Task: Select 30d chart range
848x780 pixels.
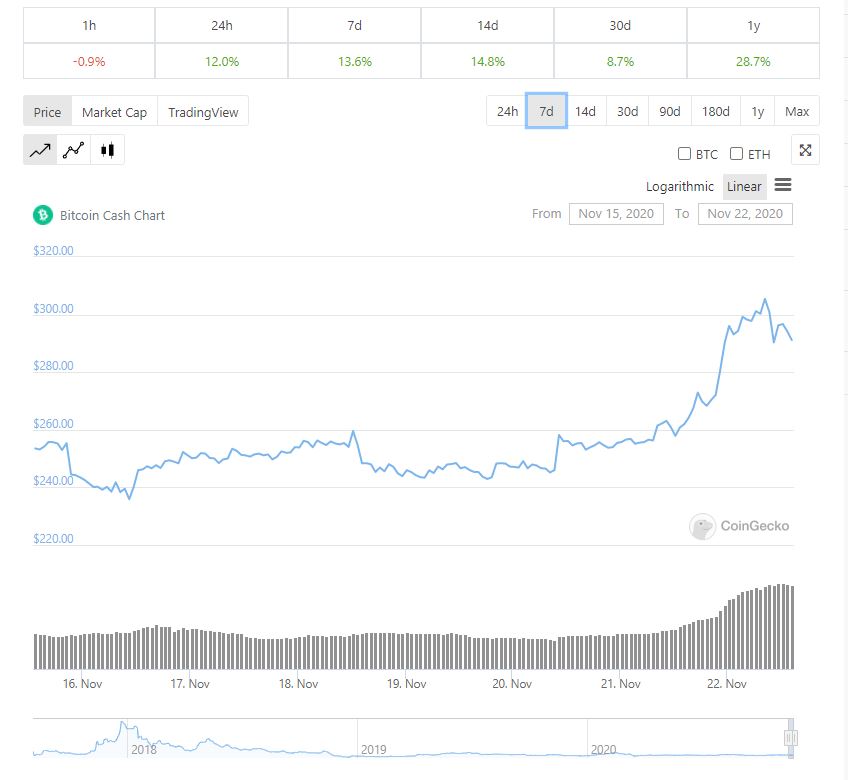Action: point(627,111)
